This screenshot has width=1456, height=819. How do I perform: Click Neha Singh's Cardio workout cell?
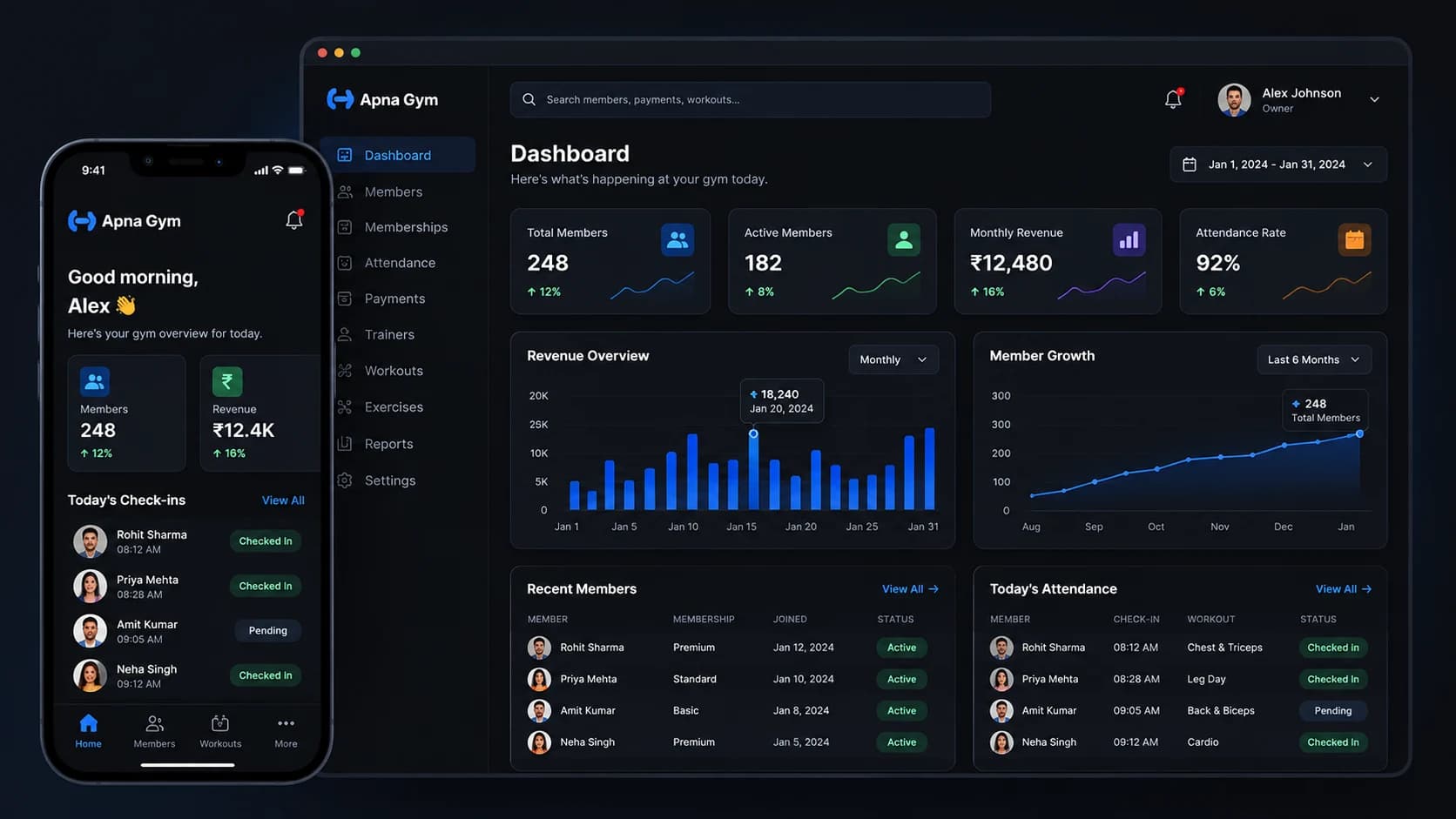tap(1203, 742)
